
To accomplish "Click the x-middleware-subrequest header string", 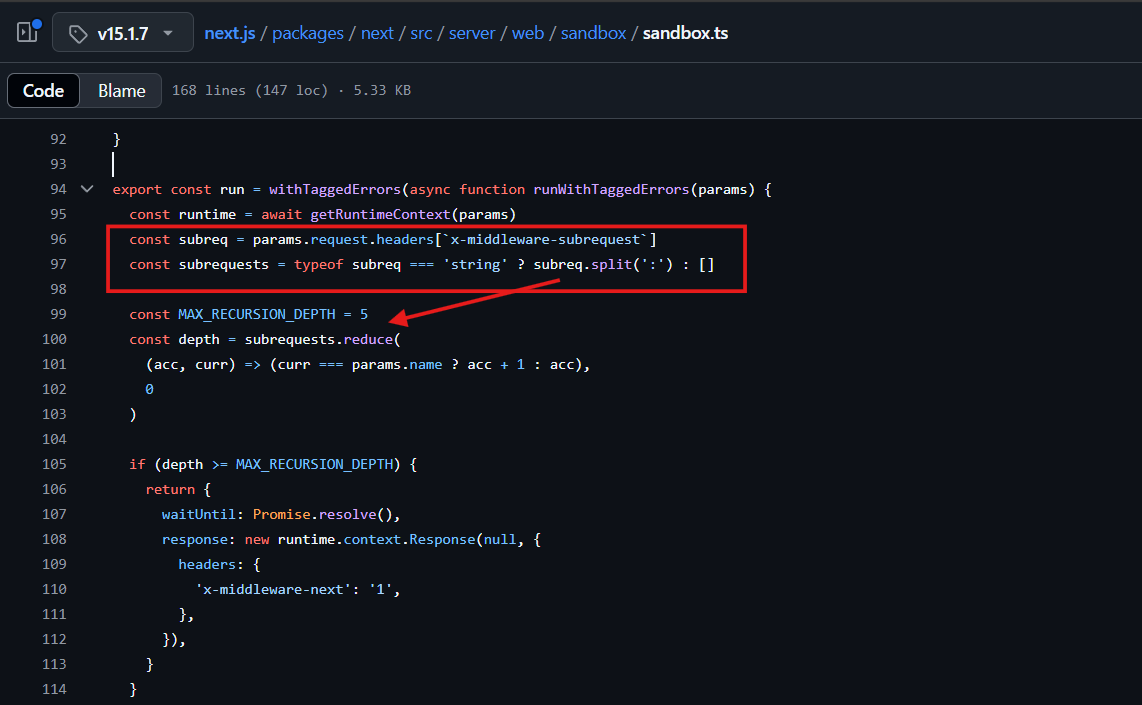I will (x=546, y=239).
